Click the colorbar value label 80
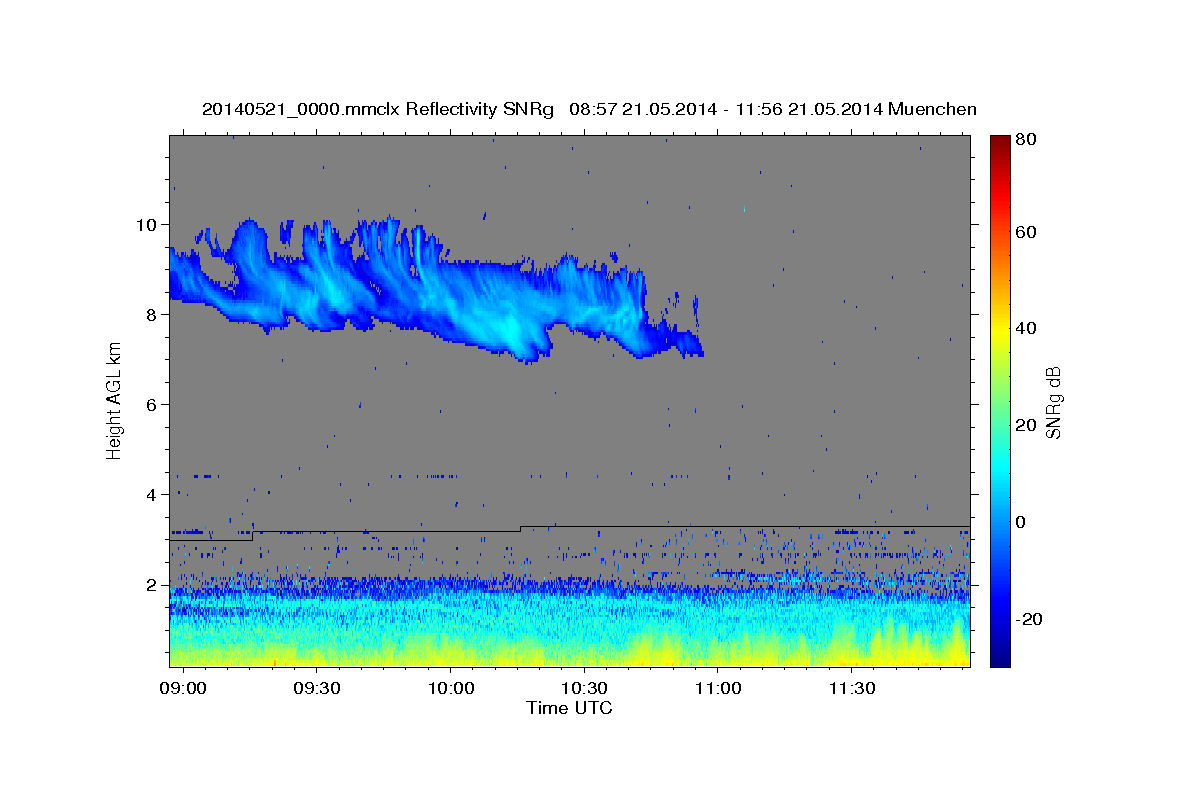The width and height of the screenshot is (1200, 800). 1026,140
